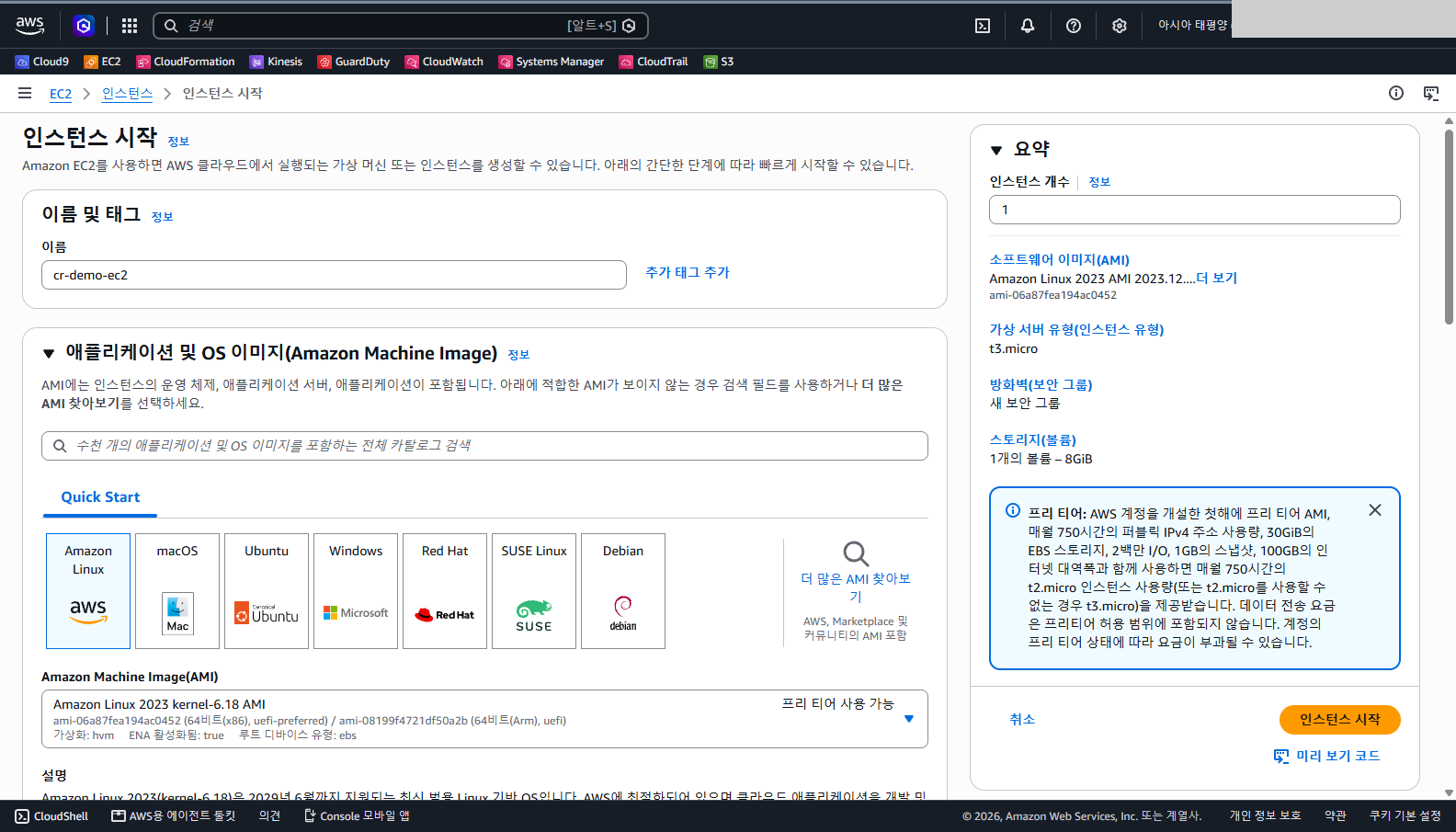1456x832 pixels.
Task: Open the help question mark menu
Action: pyautogui.click(x=1074, y=26)
